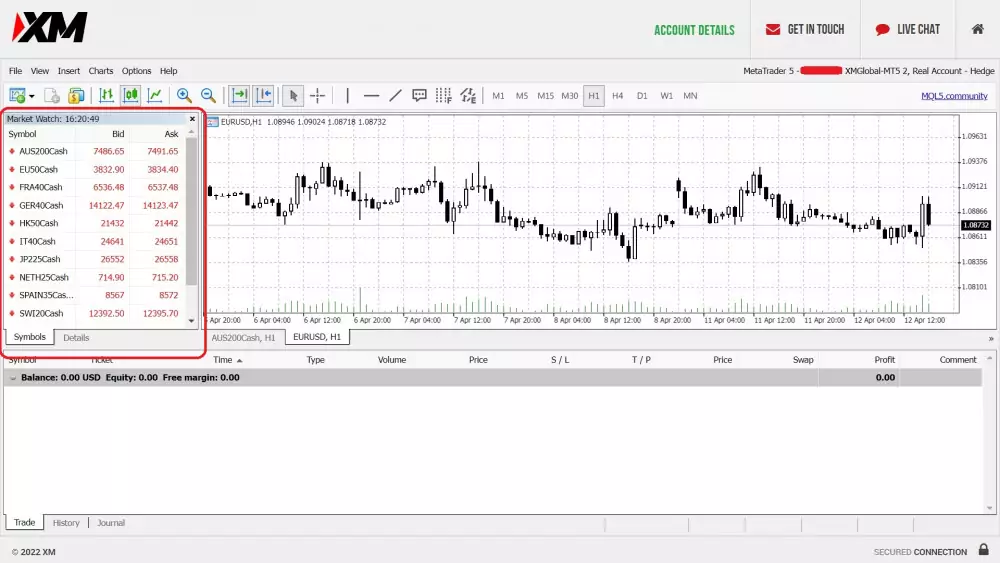Open the Options menu
This screenshot has height=563, width=1000.
coord(136,71)
